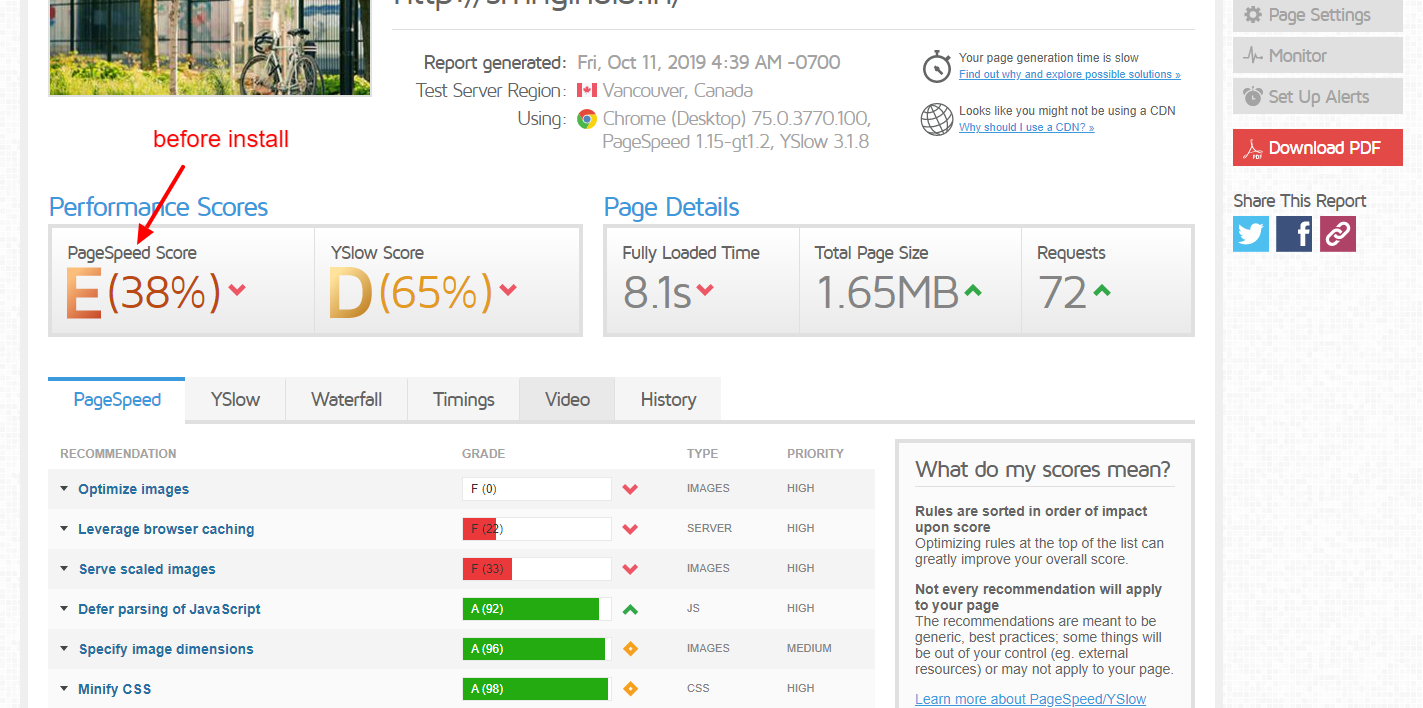Switch to the YSlow tab
Screen dimensions: 1423x708
point(235,399)
